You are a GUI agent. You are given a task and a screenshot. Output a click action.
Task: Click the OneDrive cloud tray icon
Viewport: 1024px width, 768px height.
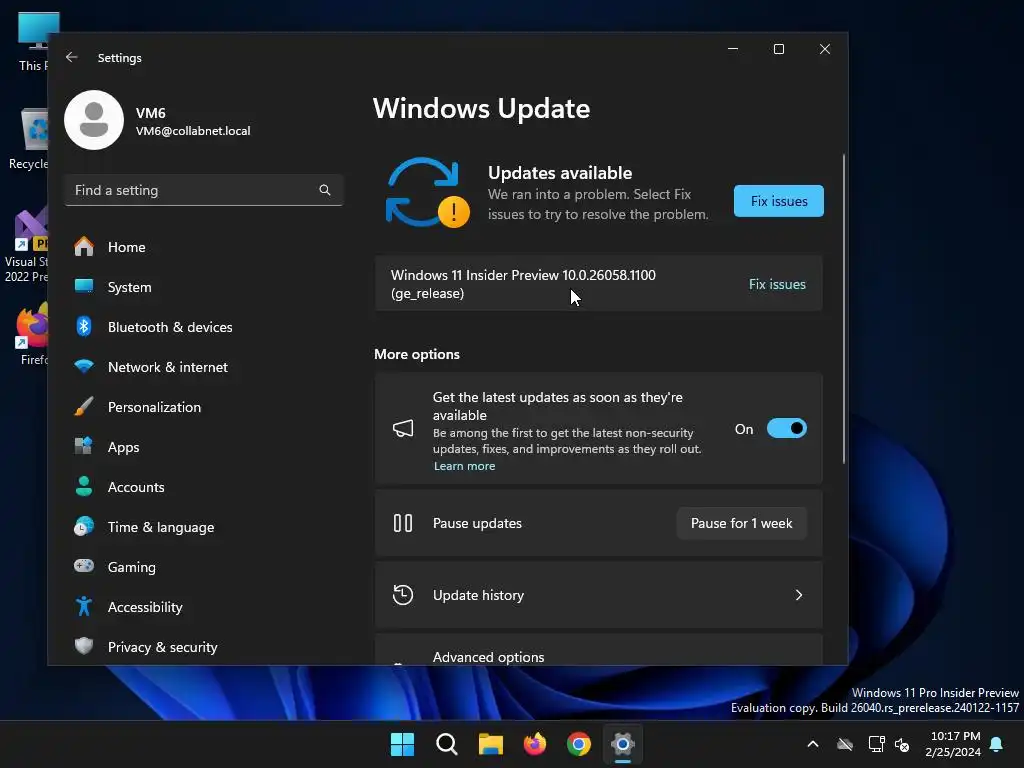pyautogui.click(x=845, y=744)
